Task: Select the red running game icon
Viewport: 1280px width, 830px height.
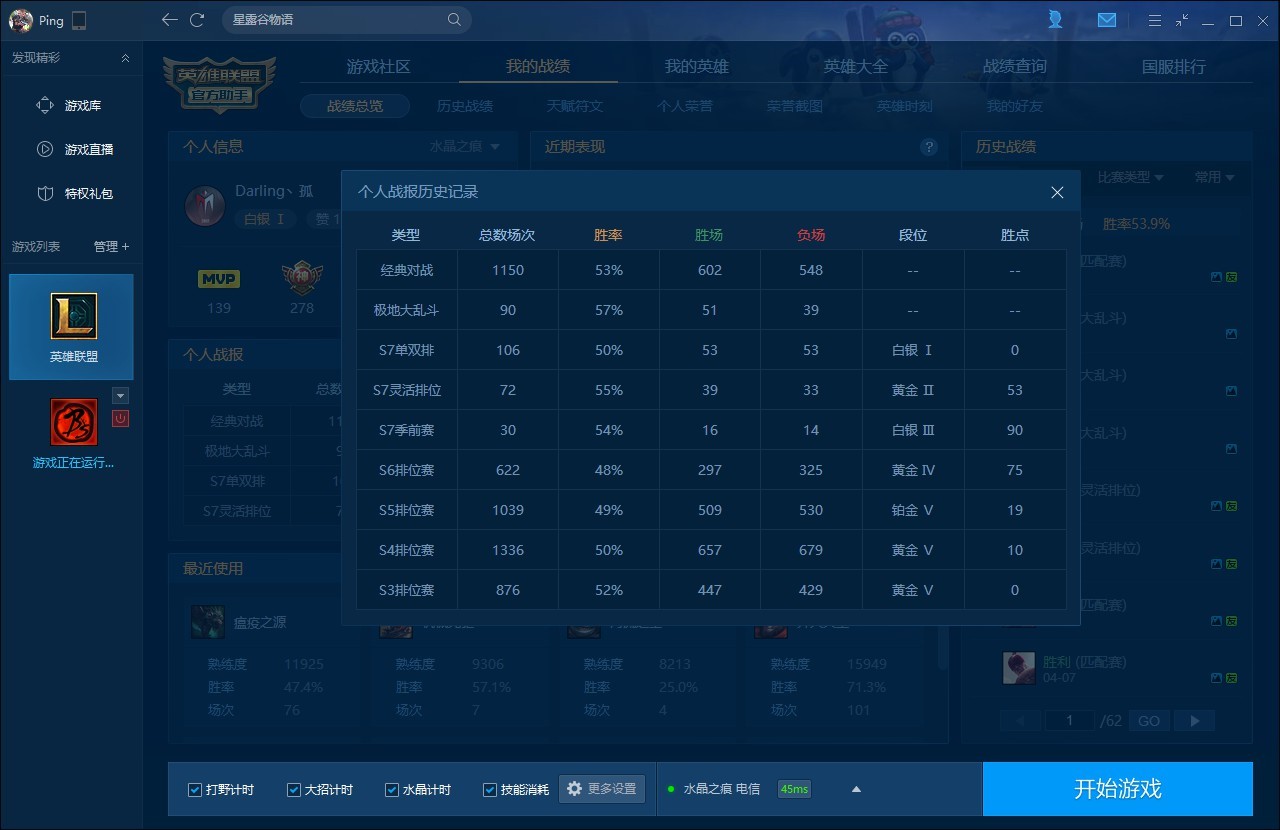Action: pyautogui.click(x=74, y=422)
